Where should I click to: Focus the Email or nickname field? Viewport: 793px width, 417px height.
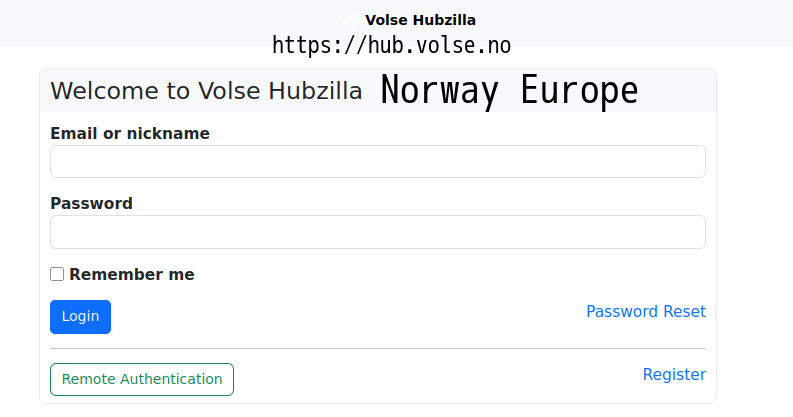[378, 162]
